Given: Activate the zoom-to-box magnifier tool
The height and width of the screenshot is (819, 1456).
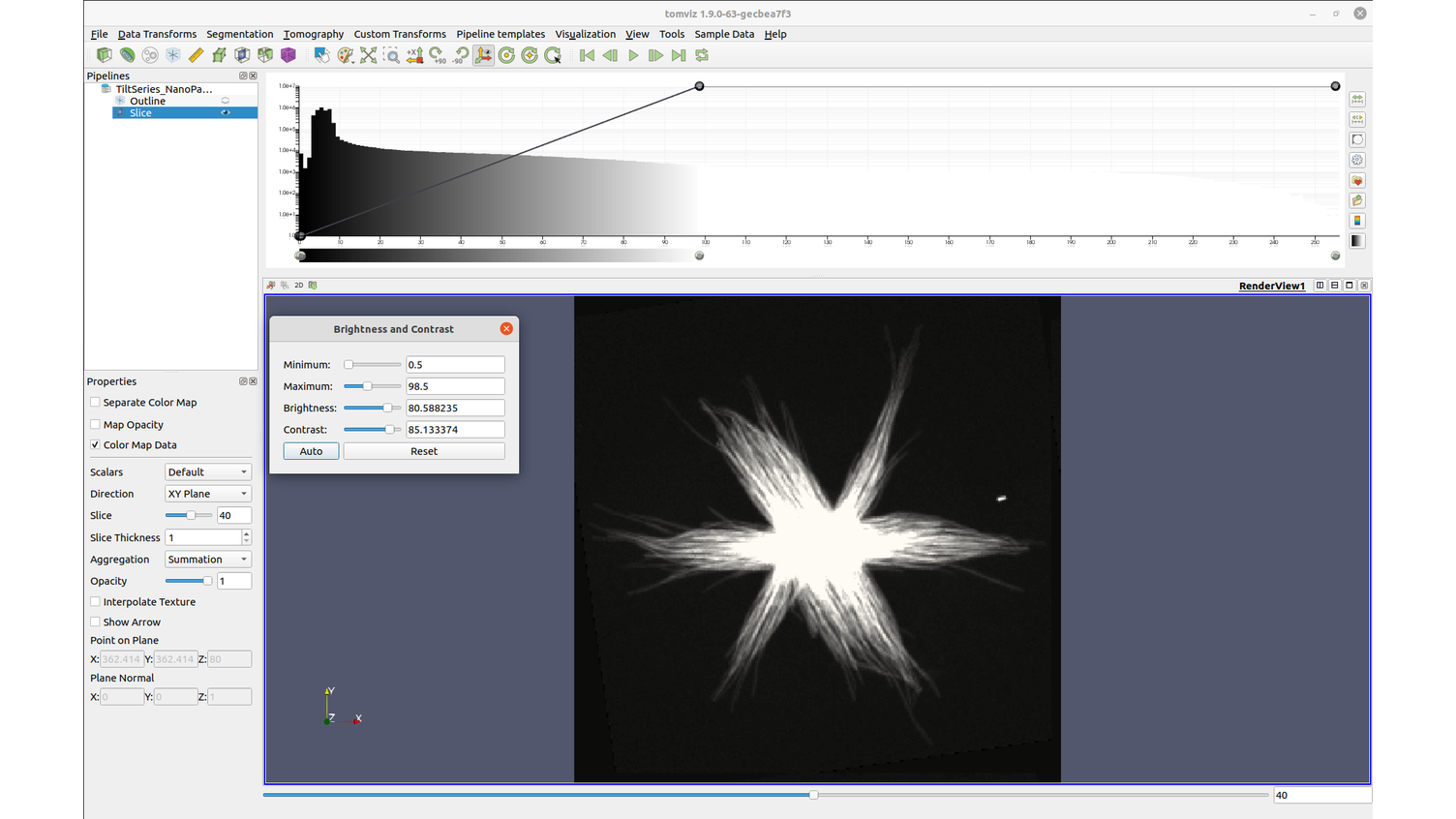Looking at the screenshot, I should pyautogui.click(x=392, y=55).
